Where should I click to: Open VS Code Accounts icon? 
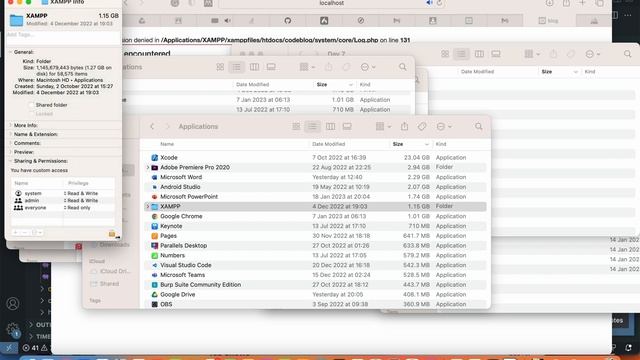(x=13, y=304)
